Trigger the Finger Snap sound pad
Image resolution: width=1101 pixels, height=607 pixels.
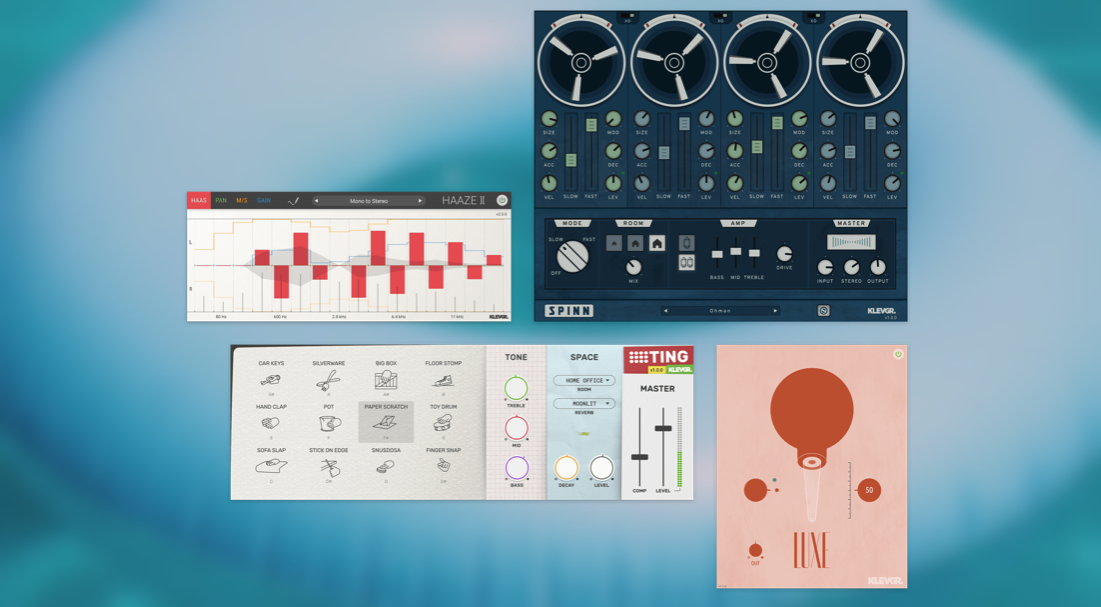point(443,465)
